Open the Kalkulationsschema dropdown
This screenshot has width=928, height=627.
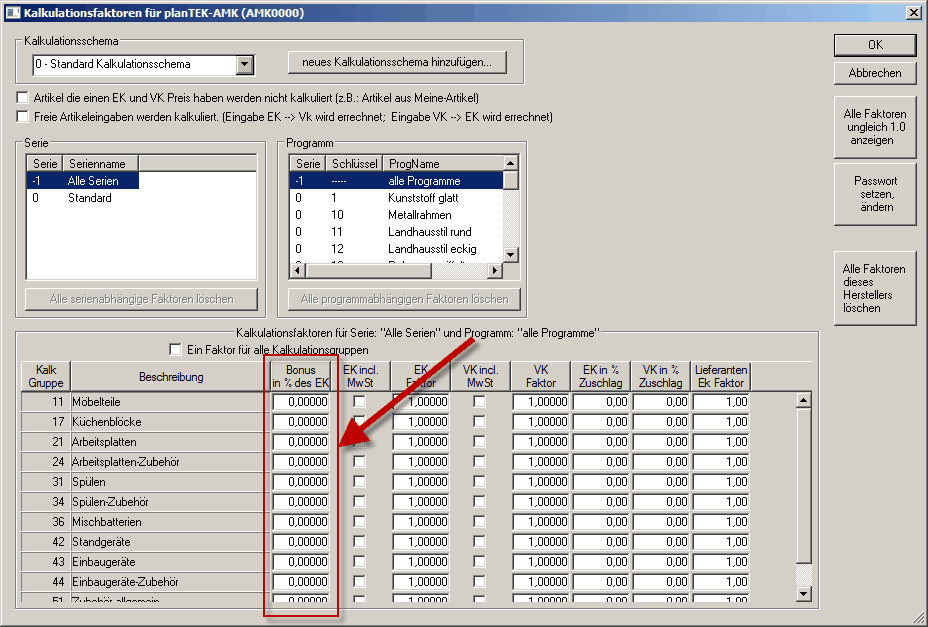244,65
